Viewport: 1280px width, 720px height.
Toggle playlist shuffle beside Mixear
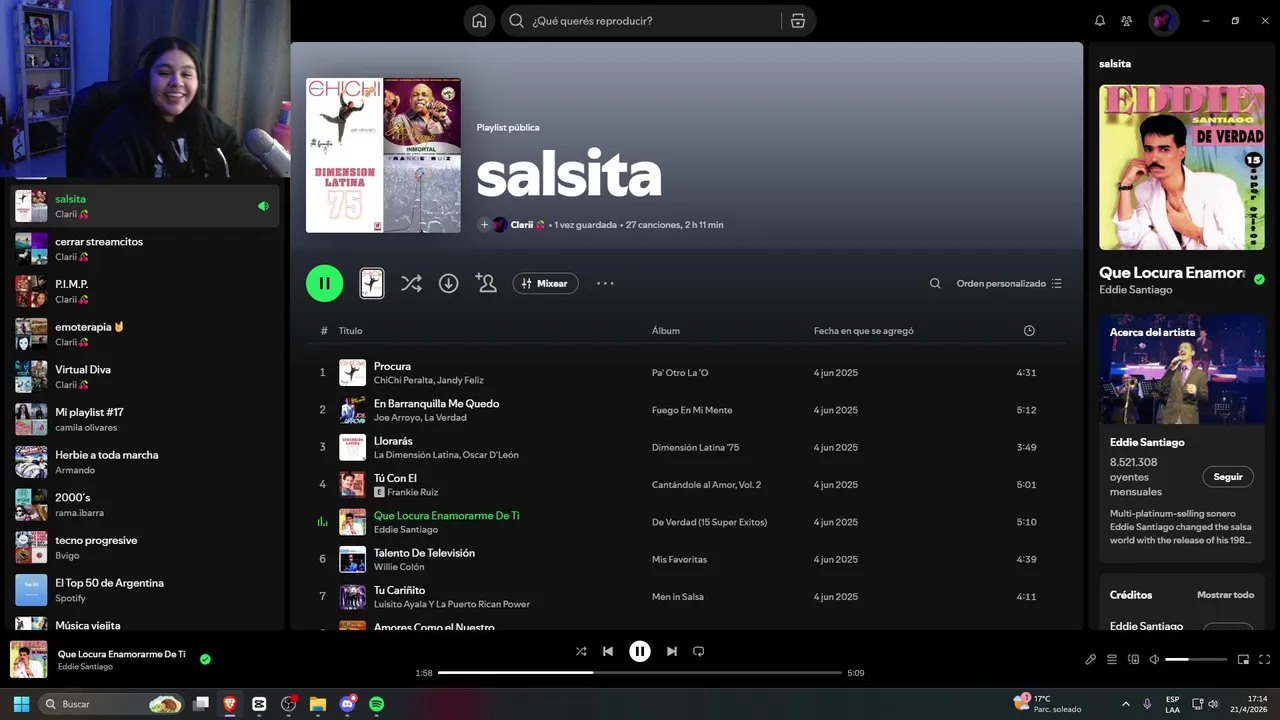[411, 283]
